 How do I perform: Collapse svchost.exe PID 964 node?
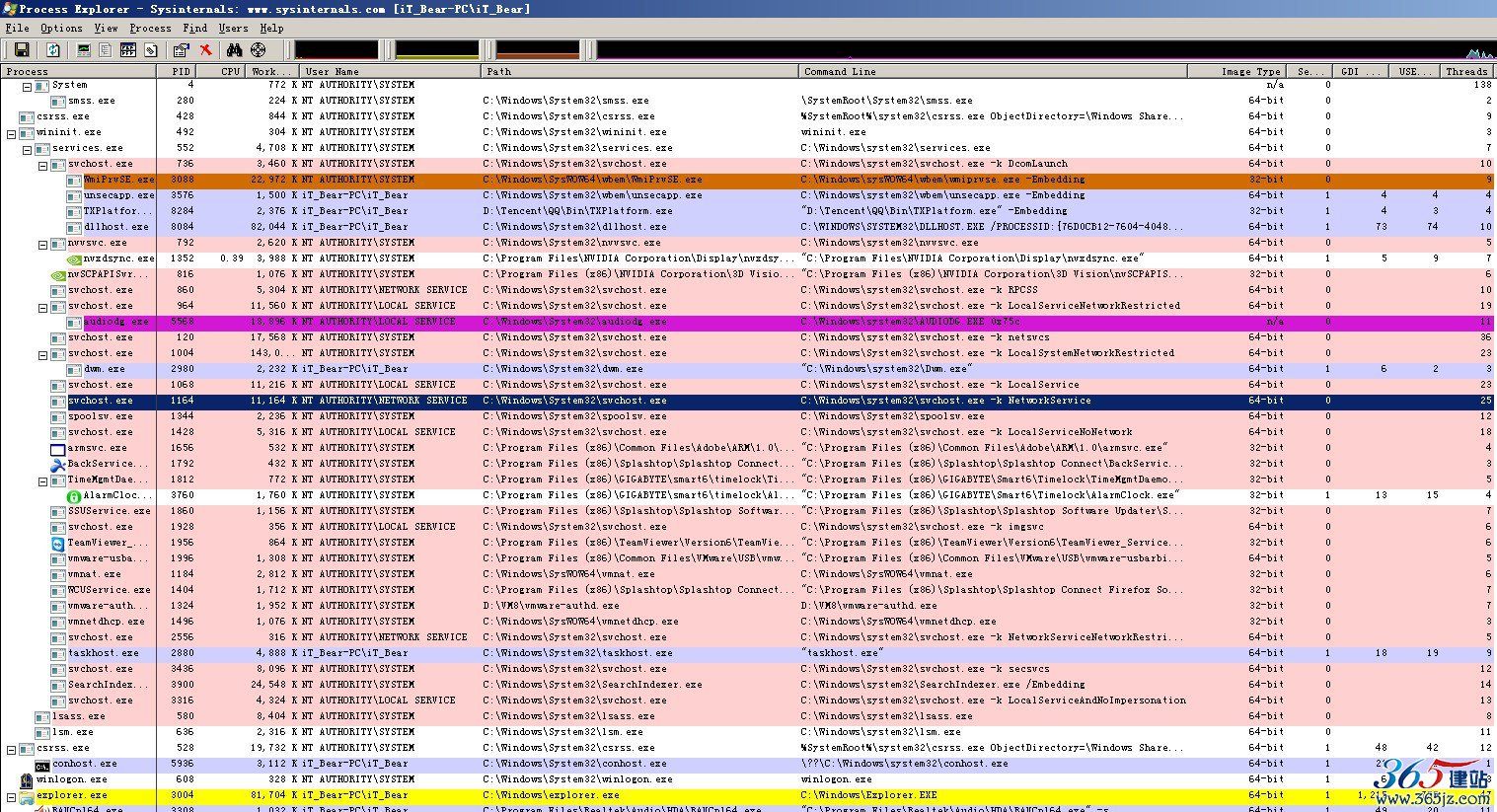pos(42,307)
